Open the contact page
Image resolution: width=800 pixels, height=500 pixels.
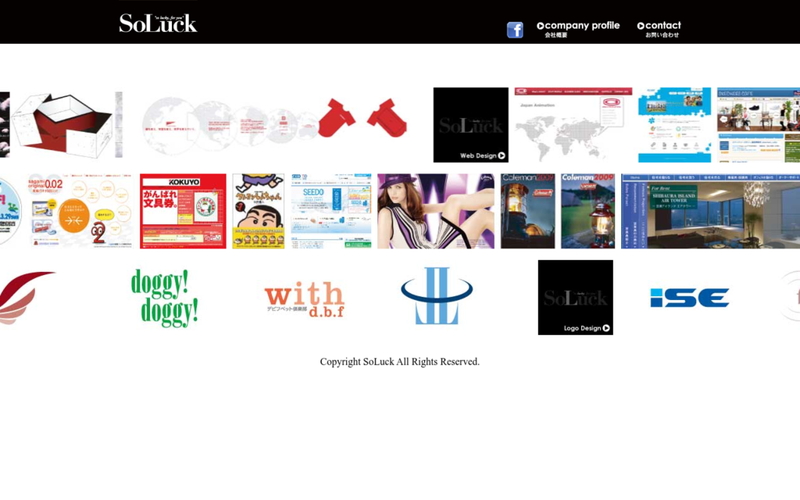pyautogui.click(x=659, y=29)
